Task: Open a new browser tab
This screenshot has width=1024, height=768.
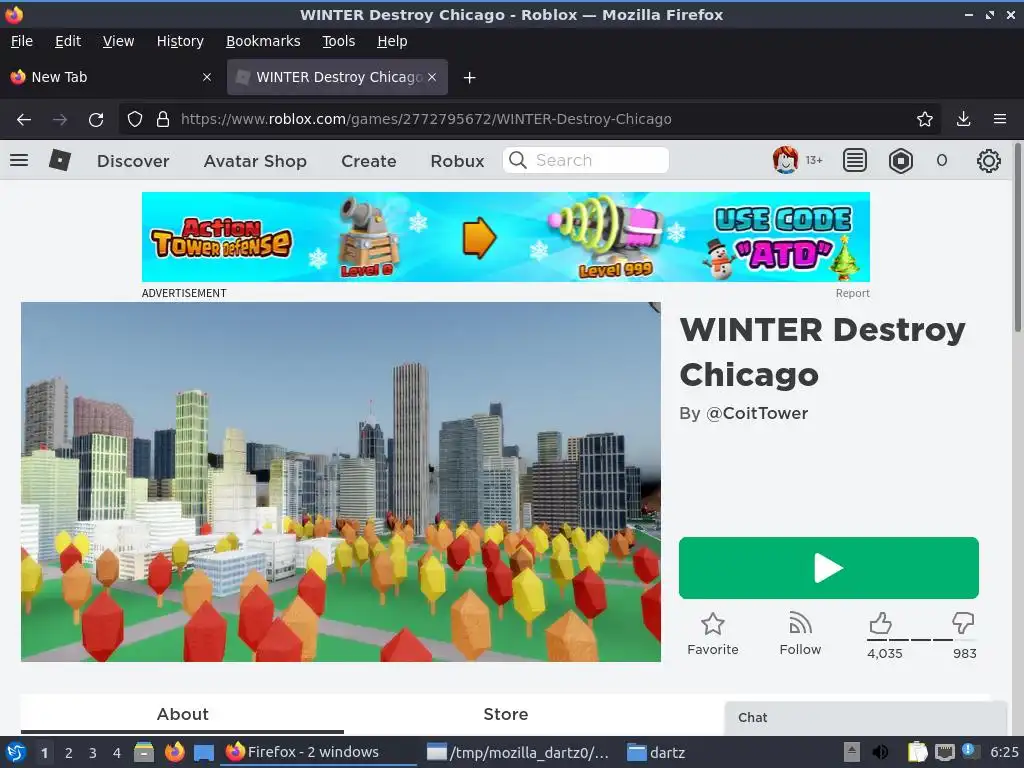Action: (x=469, y=78)
